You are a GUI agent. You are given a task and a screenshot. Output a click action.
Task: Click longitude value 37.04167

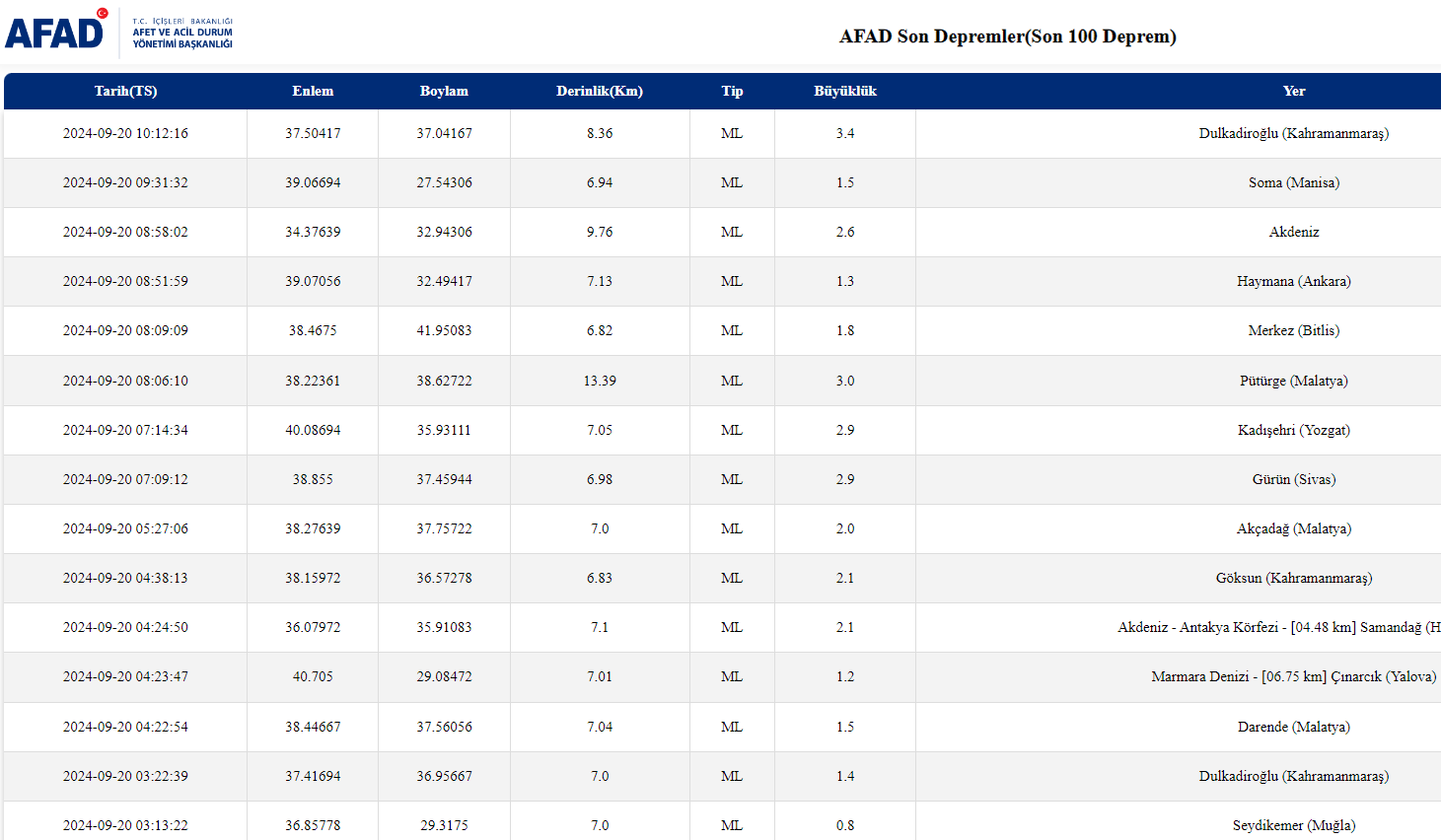coord(444,133)
